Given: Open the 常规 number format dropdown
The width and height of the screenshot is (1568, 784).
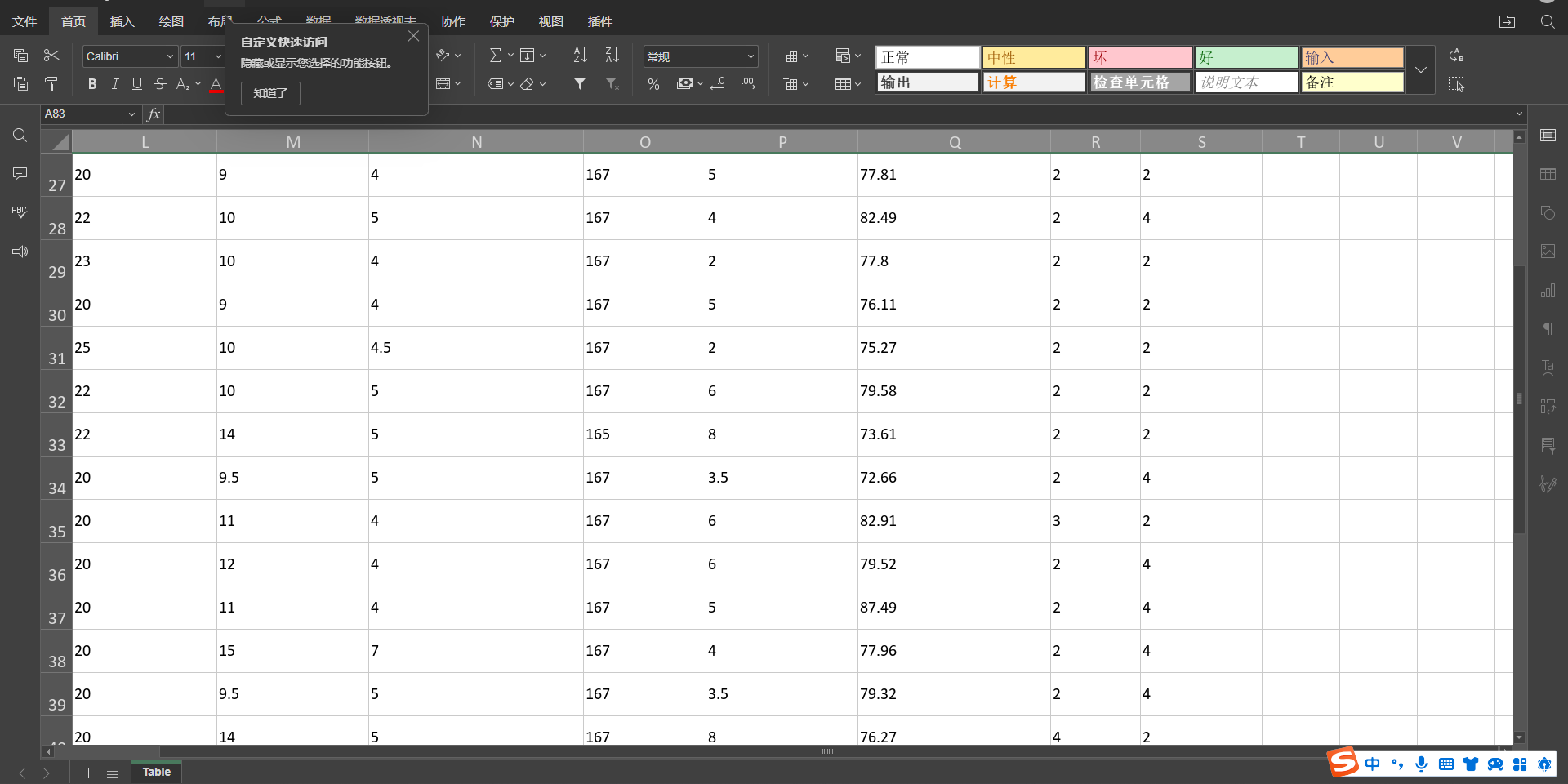Looking at the screenshot, I should (751, 56).
